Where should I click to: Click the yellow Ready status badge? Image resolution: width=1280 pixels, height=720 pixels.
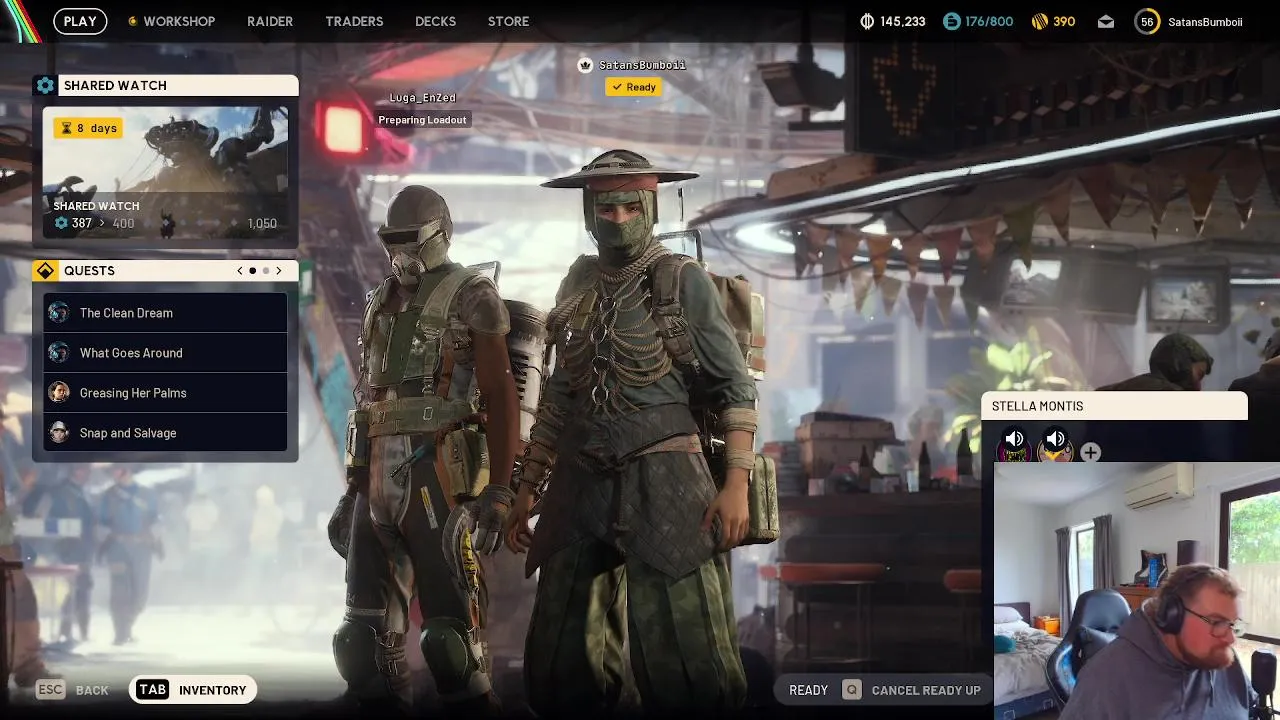coord(634,87)
